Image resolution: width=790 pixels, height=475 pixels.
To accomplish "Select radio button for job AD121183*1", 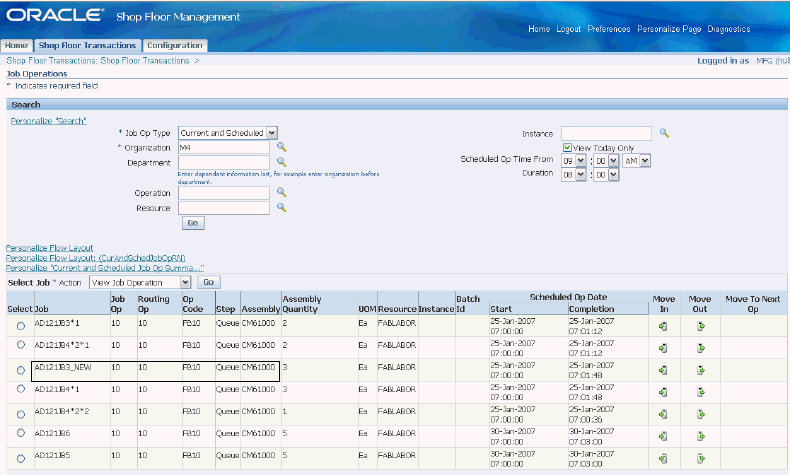I will pyautogui.click(x=21, y=326).
